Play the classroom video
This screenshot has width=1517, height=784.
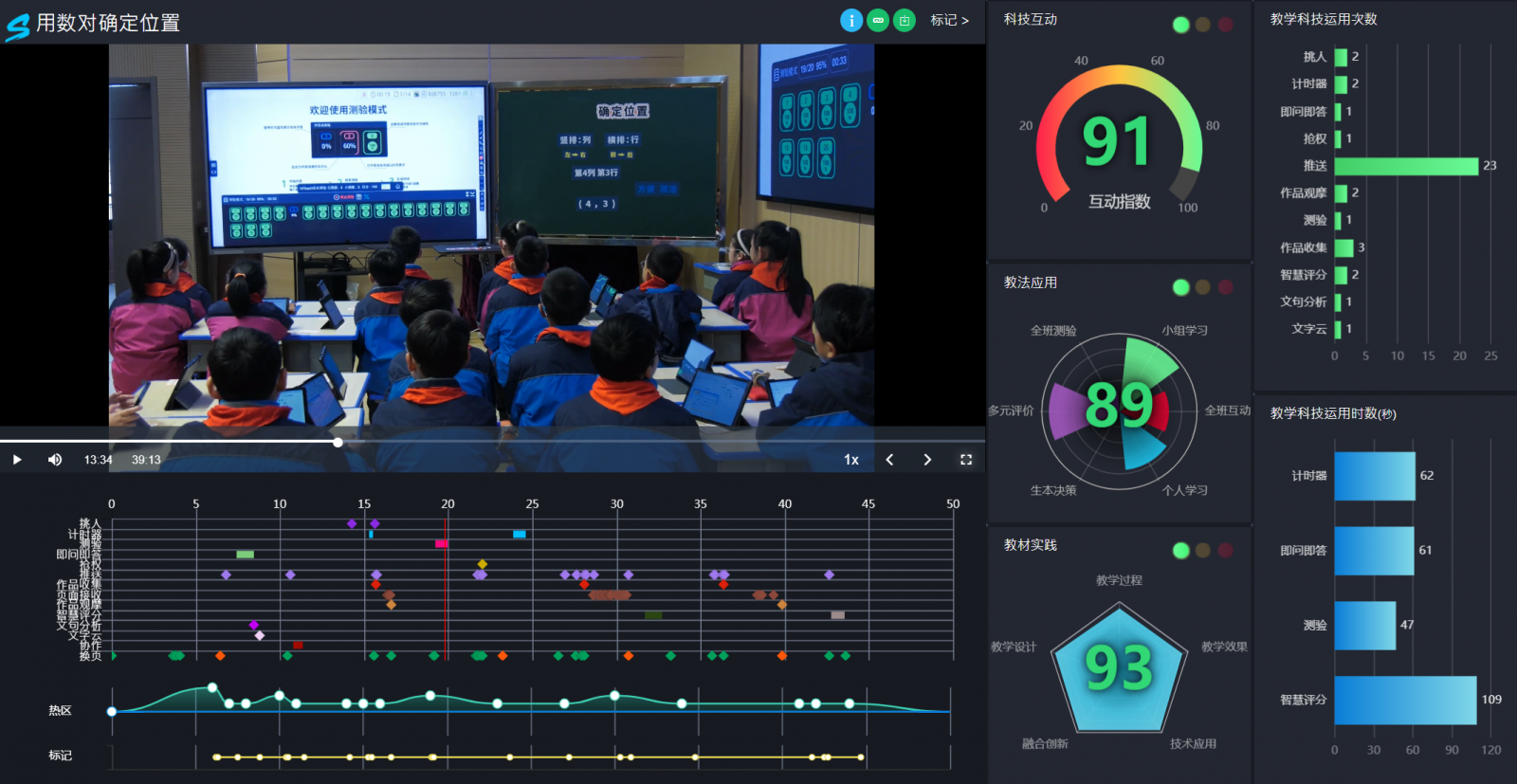point(17,460)
